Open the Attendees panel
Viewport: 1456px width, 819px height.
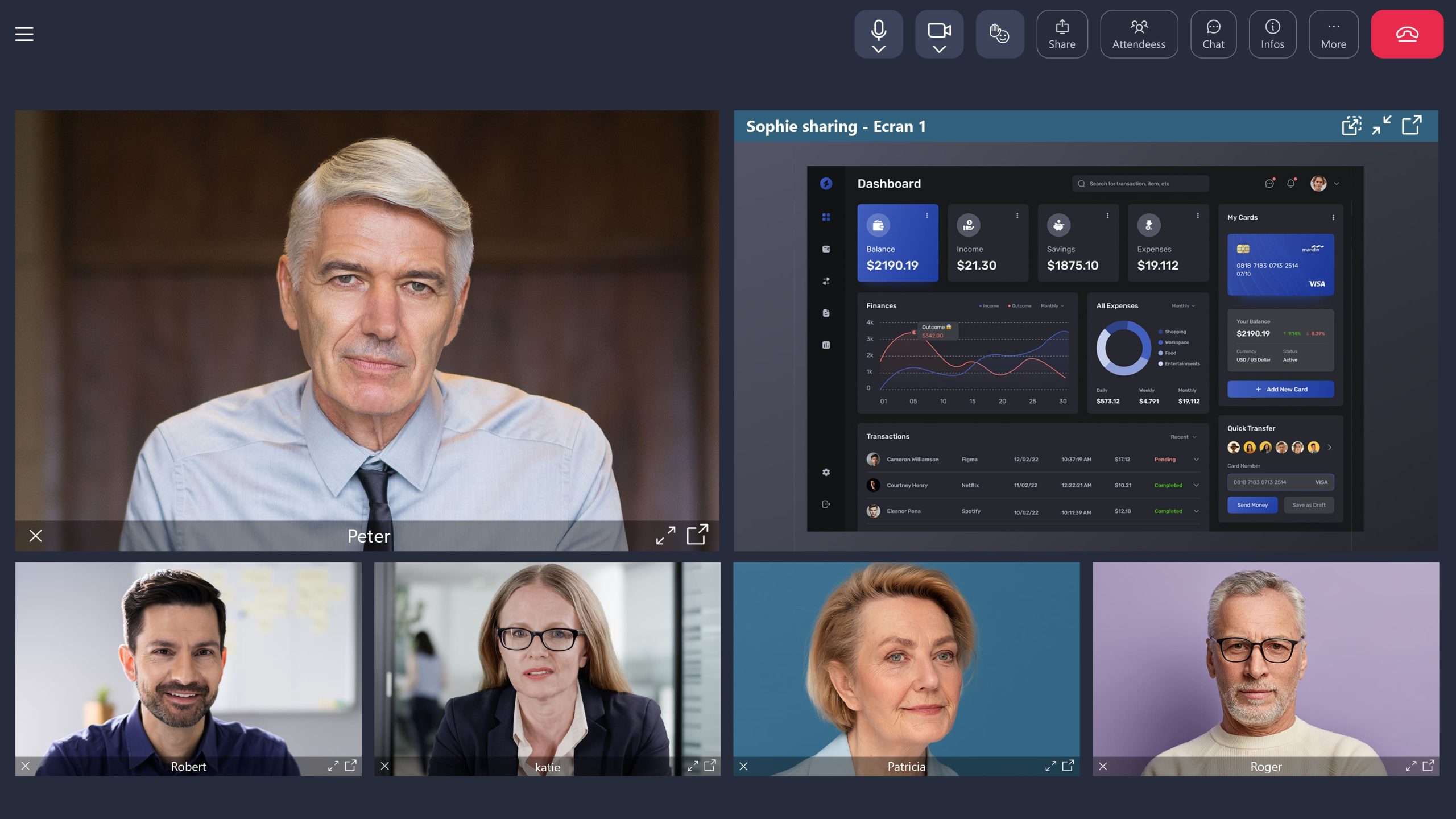point(1139,34)
